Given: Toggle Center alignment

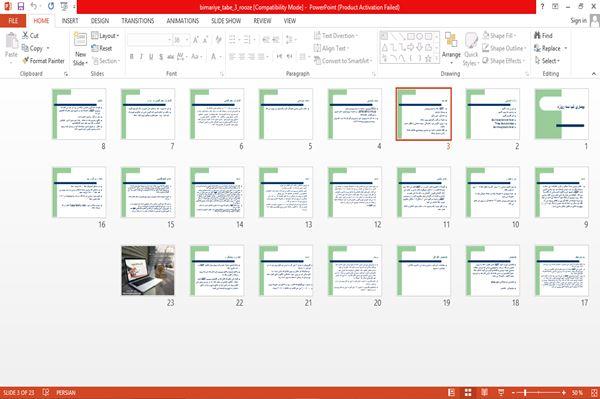Looking at the screenshot, I should tap(242, 57).
